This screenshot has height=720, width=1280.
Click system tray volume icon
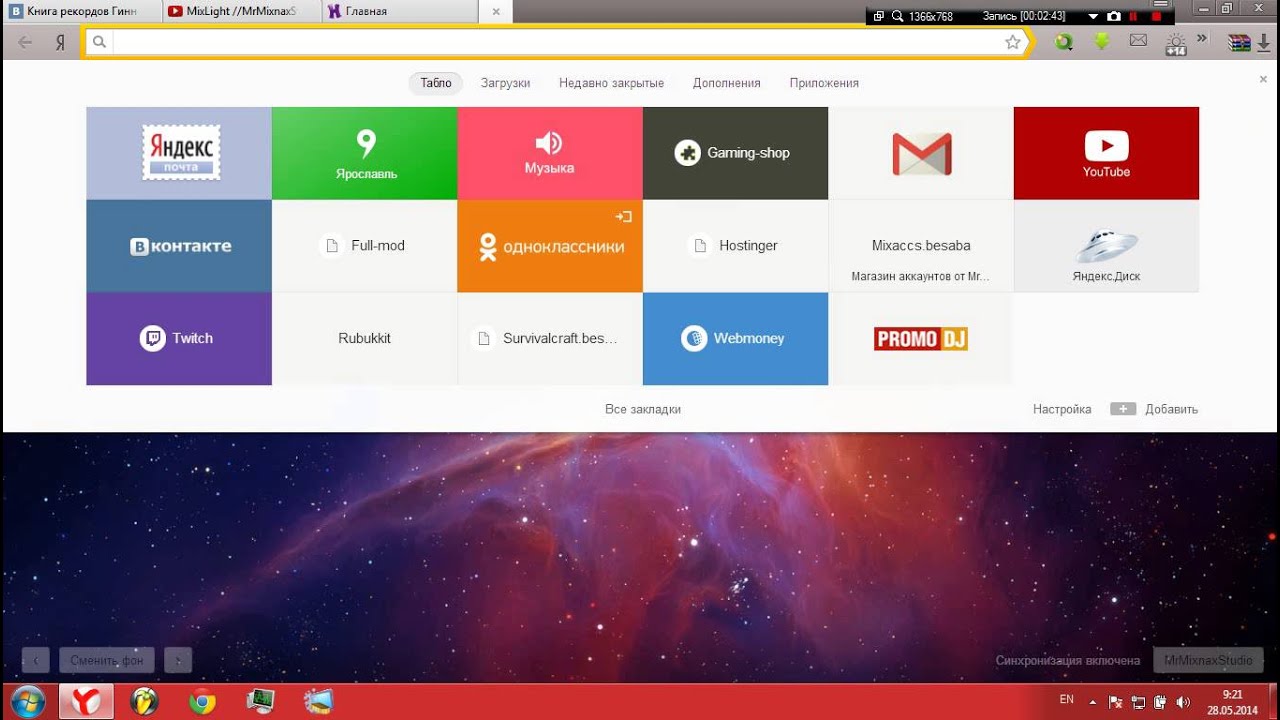(x=1183, y=702)
